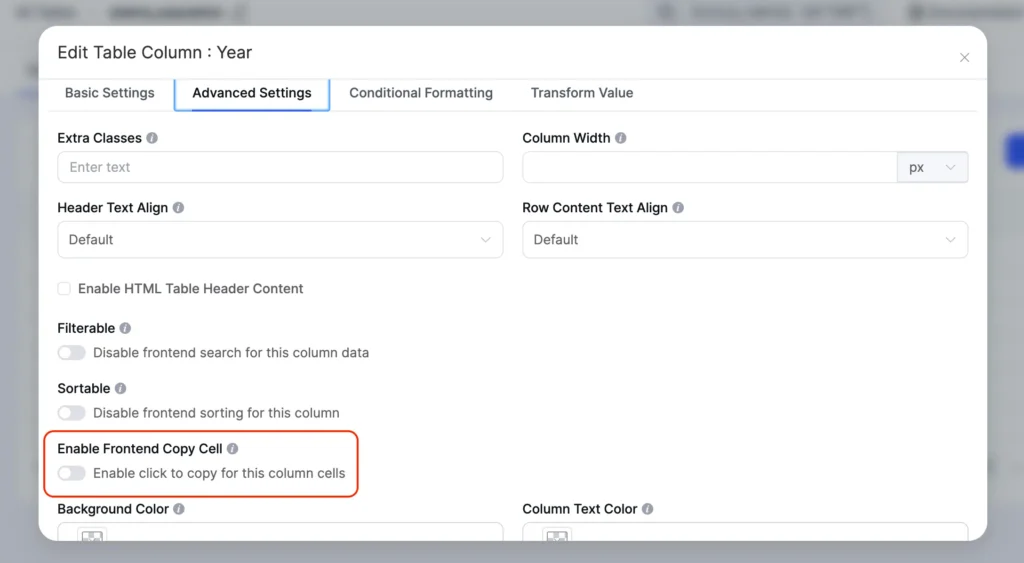The height and width of the screenshot is (563, 1024).
Task: Click the Column Width input field
Action: 710,167
